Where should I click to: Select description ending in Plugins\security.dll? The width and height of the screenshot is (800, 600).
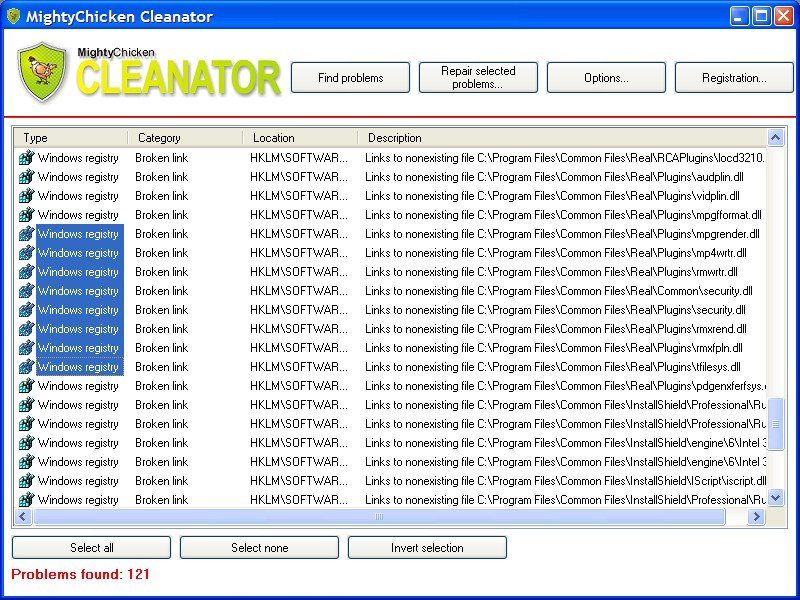tap(555, 310)
